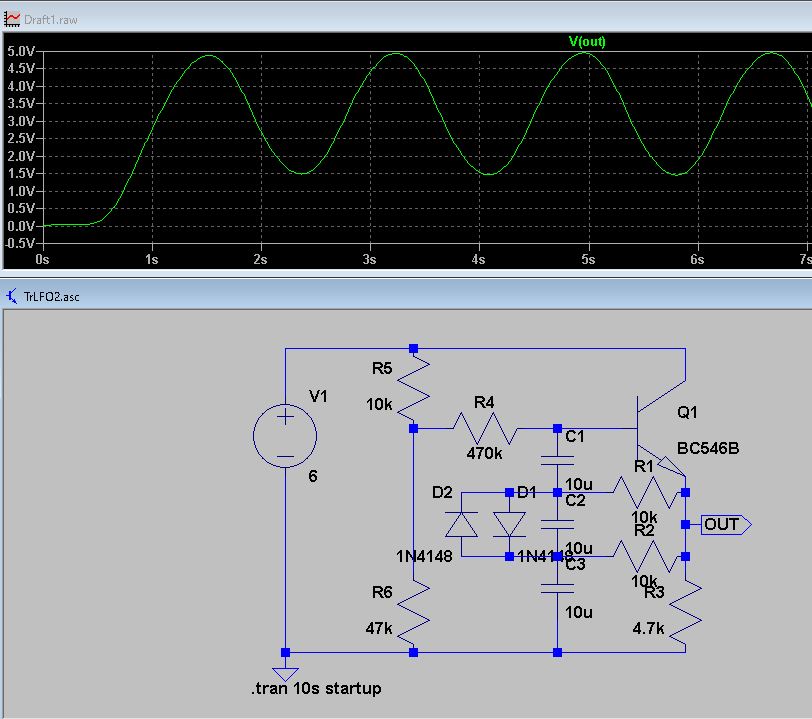Click the D2 diode symbol
Image resolution: width=812 pixels, height=719 pixels.
point(461,525)
